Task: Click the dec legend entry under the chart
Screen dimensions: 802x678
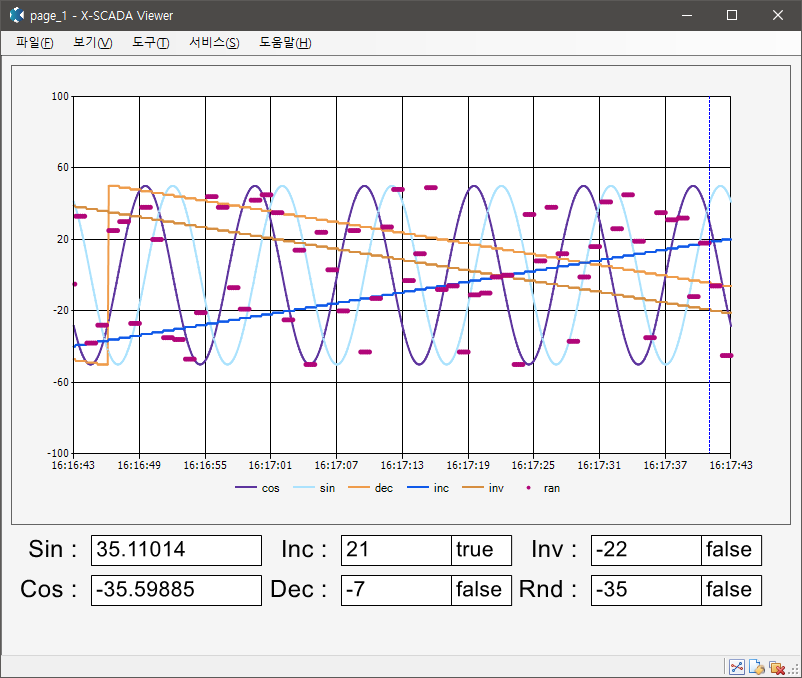Action: click(370, 488)
